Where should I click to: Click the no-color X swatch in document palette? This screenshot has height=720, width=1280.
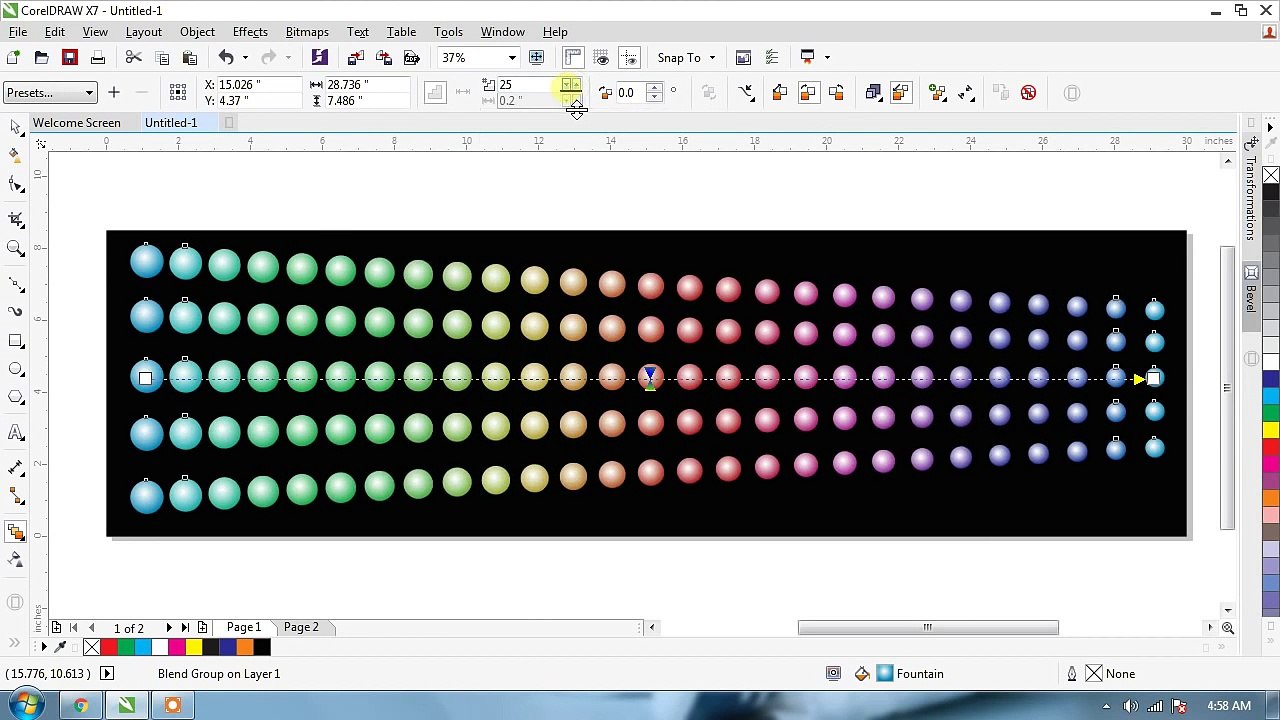point(92,648)
